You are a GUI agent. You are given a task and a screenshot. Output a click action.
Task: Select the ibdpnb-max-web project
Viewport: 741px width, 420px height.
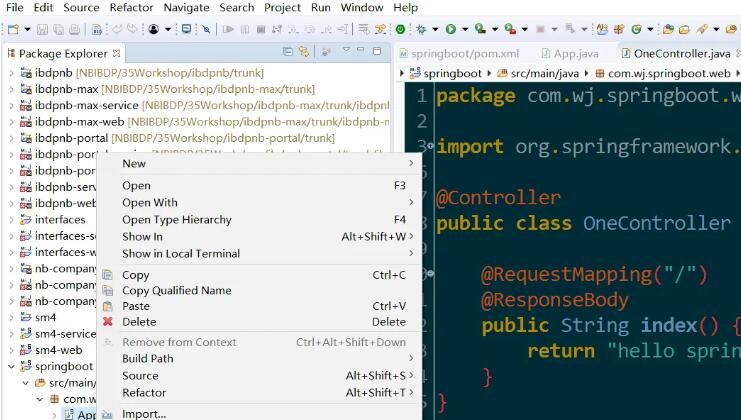(x=79, y=122)
